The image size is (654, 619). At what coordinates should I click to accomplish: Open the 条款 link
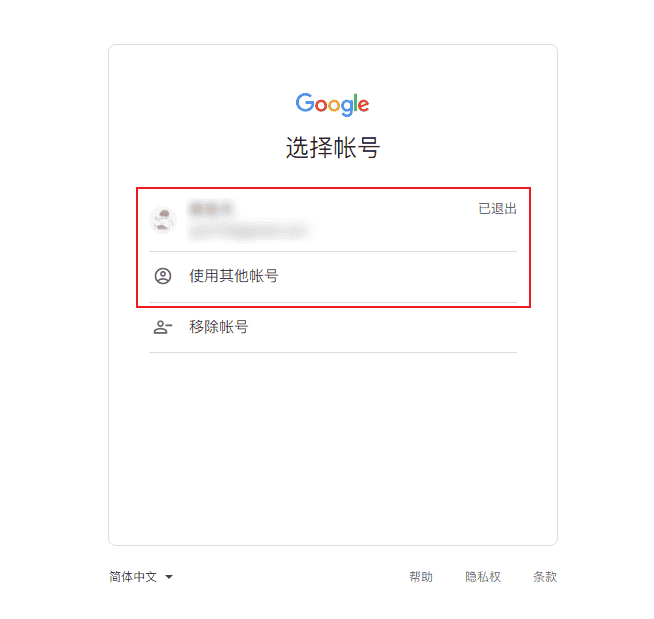coord(545,577)
